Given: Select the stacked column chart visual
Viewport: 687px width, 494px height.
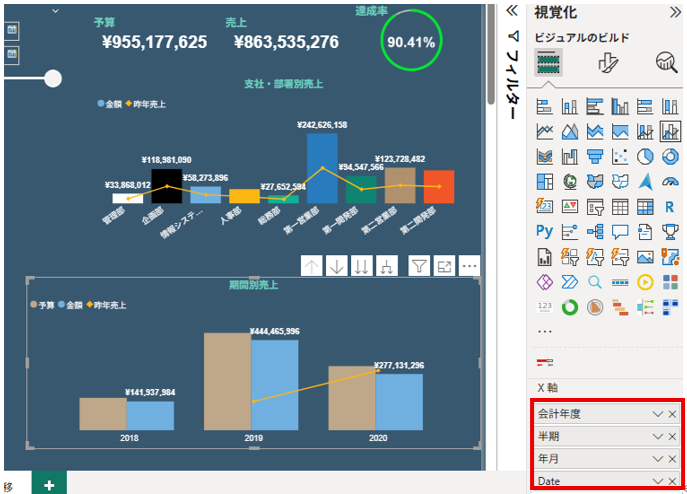Looking at the screenshot, I should pos(570,107).
